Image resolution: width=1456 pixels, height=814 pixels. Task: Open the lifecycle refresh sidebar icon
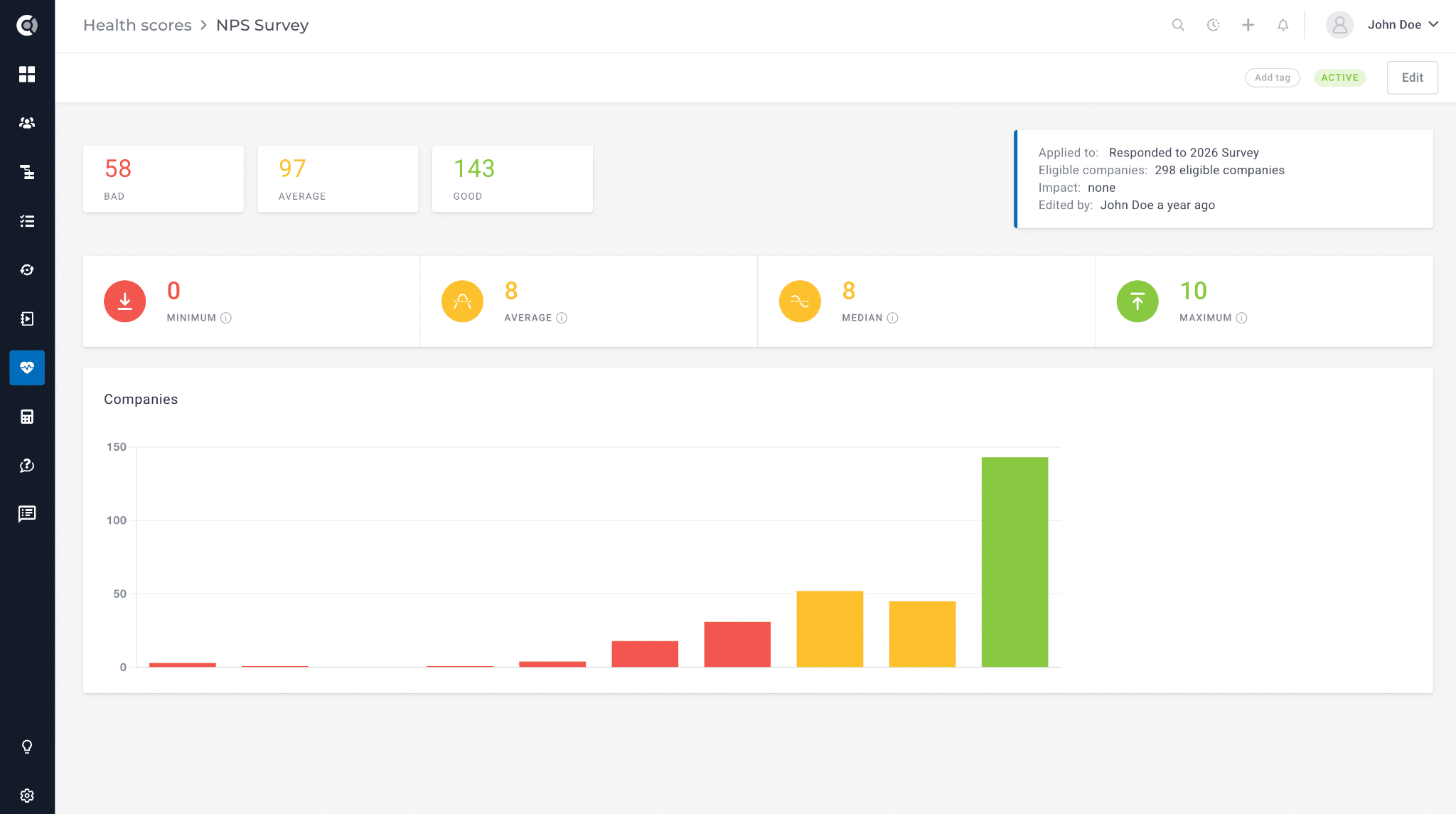pos(27,270)
